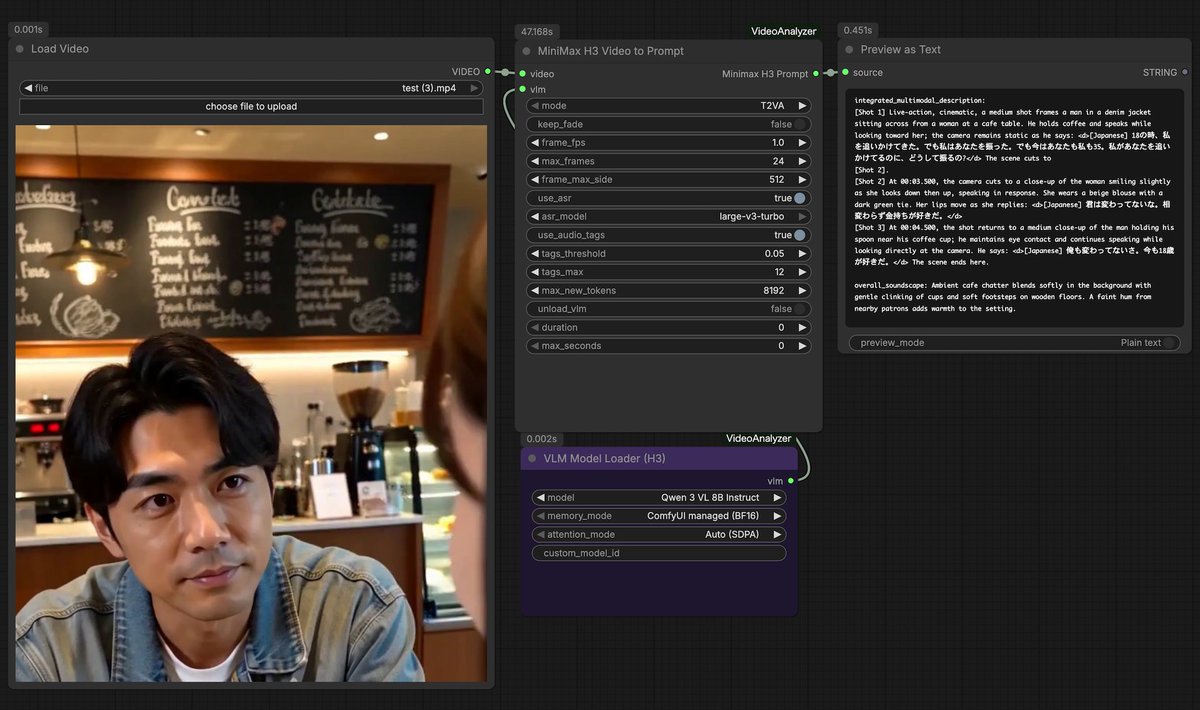This screenshot has height=710, width=1200.
Task: Decrease max_frames with its left arrow
Action: pos(534,161)
